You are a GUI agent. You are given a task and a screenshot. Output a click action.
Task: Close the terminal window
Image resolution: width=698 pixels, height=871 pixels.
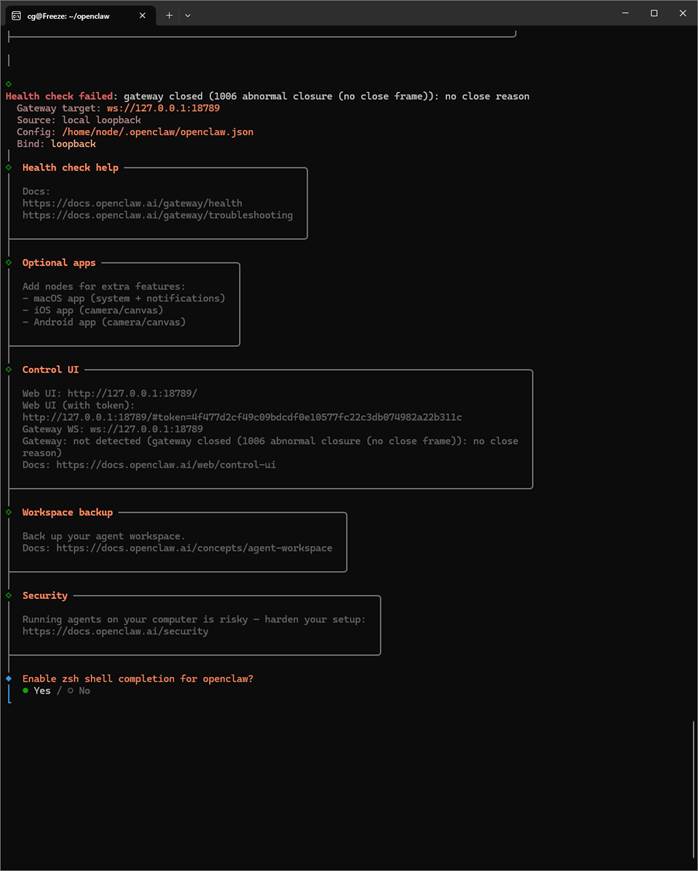(x=681, y=14)
